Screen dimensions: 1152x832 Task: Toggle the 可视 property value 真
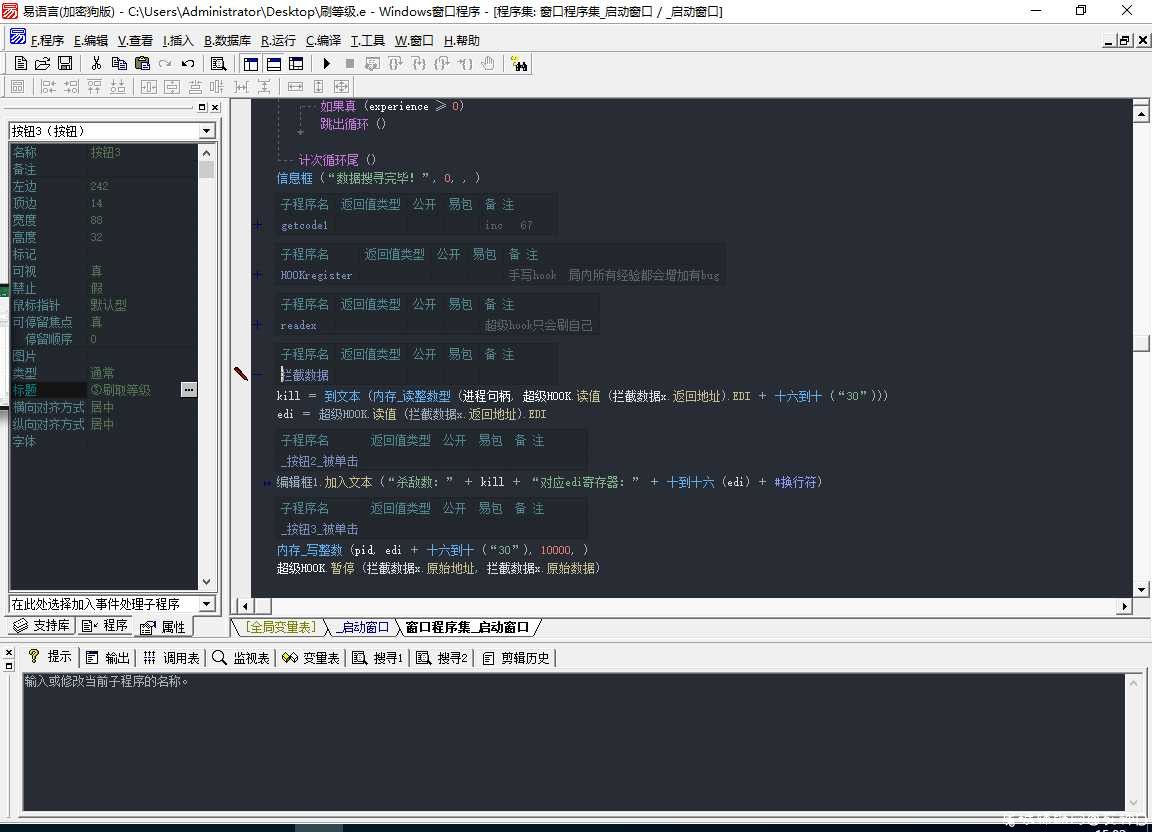[x=141, y=271]
